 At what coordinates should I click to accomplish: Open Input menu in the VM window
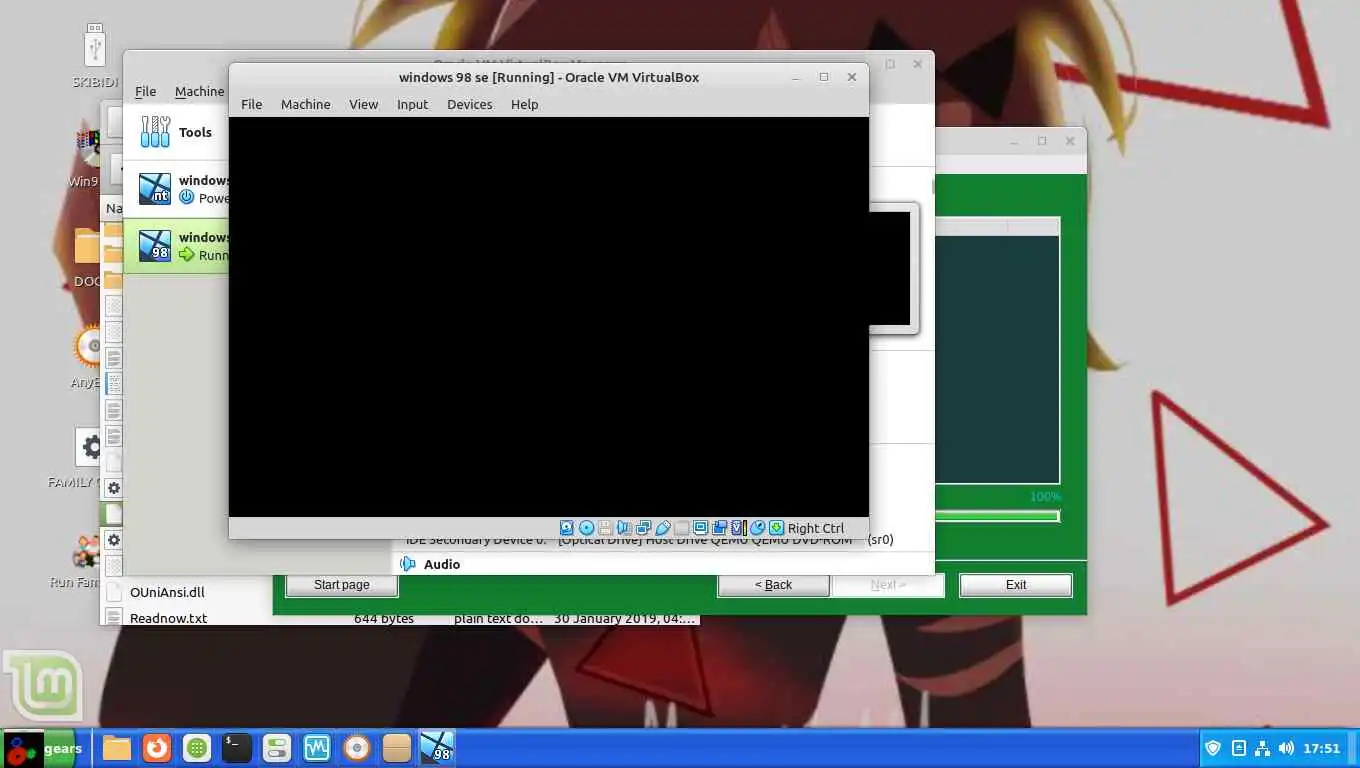pos(412,104)
